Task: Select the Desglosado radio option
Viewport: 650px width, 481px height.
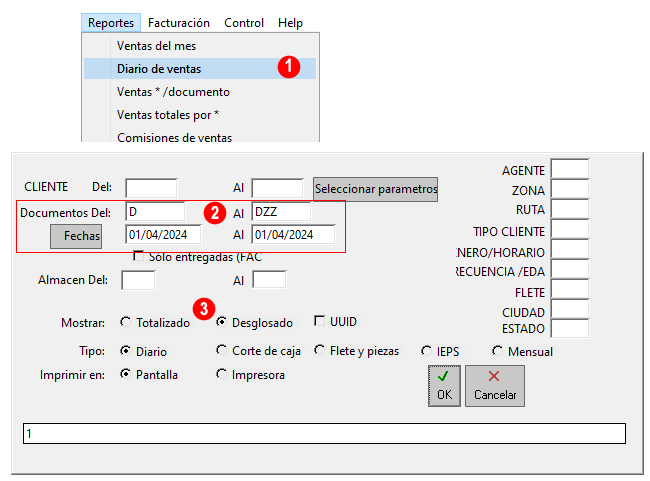Action: point(221,322)
